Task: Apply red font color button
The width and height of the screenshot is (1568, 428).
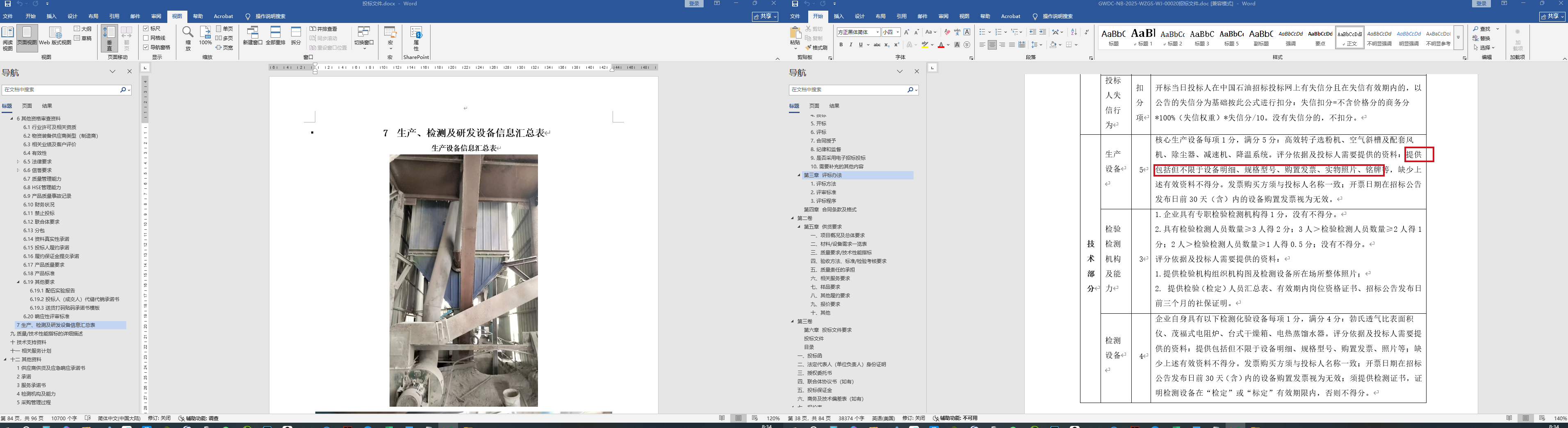Action: (x=941, y=44)
